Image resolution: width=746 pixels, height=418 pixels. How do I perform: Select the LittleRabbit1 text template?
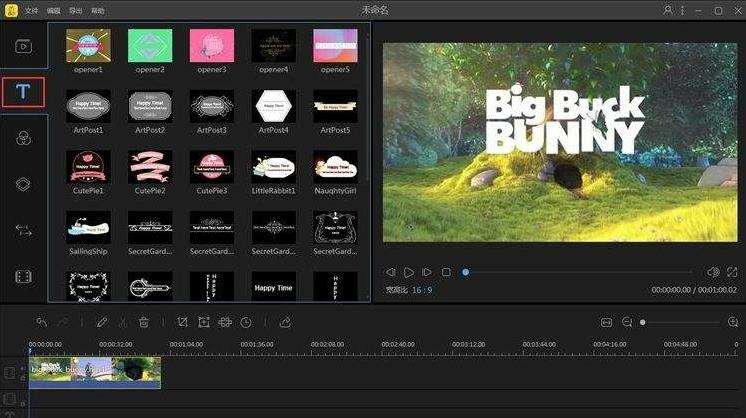274,167
